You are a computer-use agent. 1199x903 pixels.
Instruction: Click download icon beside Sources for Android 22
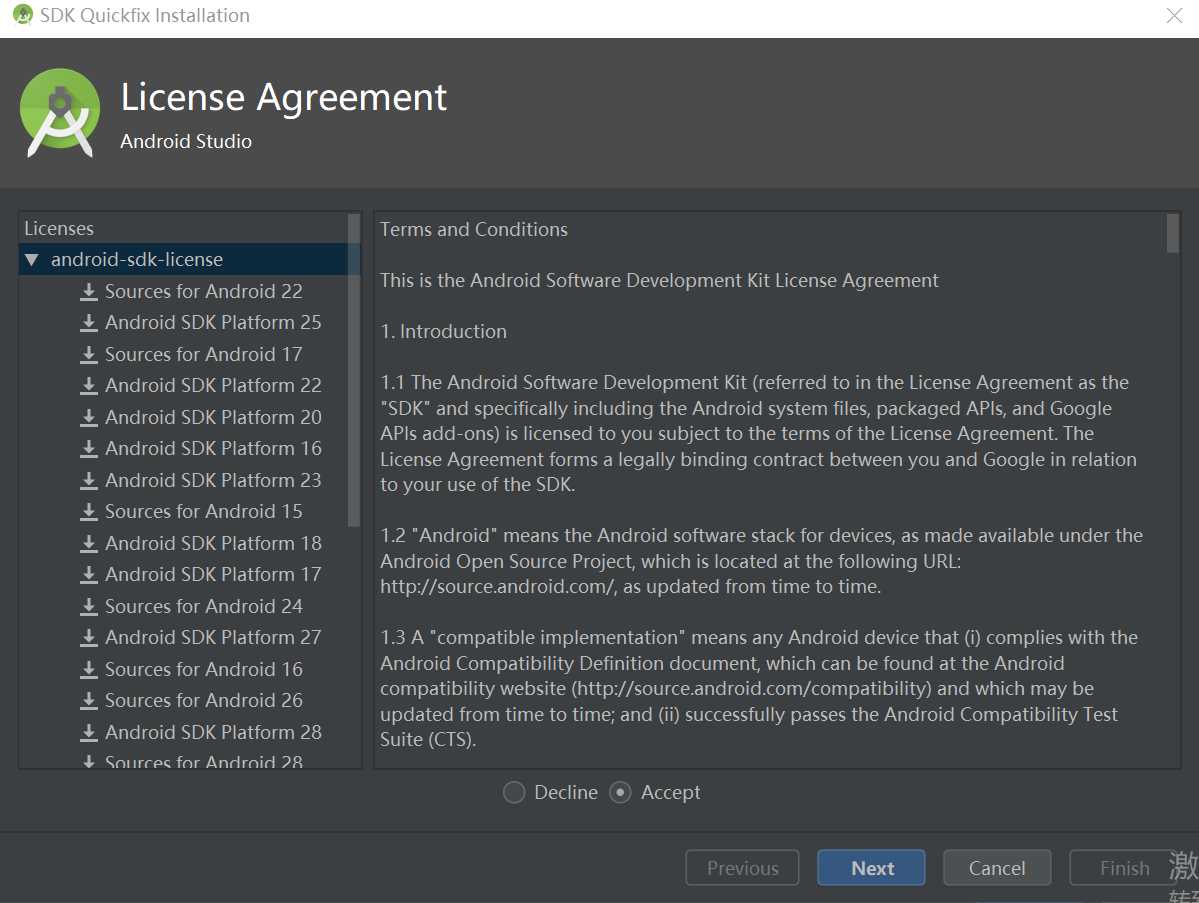(89, 291)
